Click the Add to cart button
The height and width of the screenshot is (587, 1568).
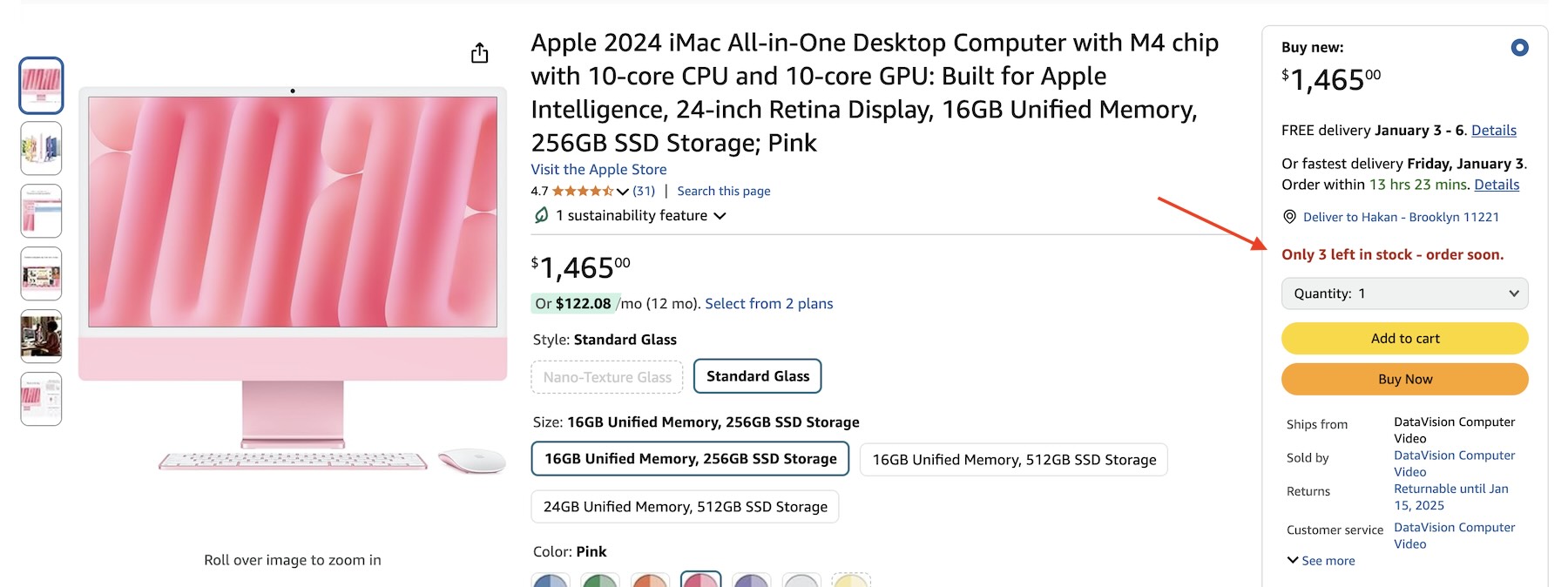click(x=1404, y=339)
